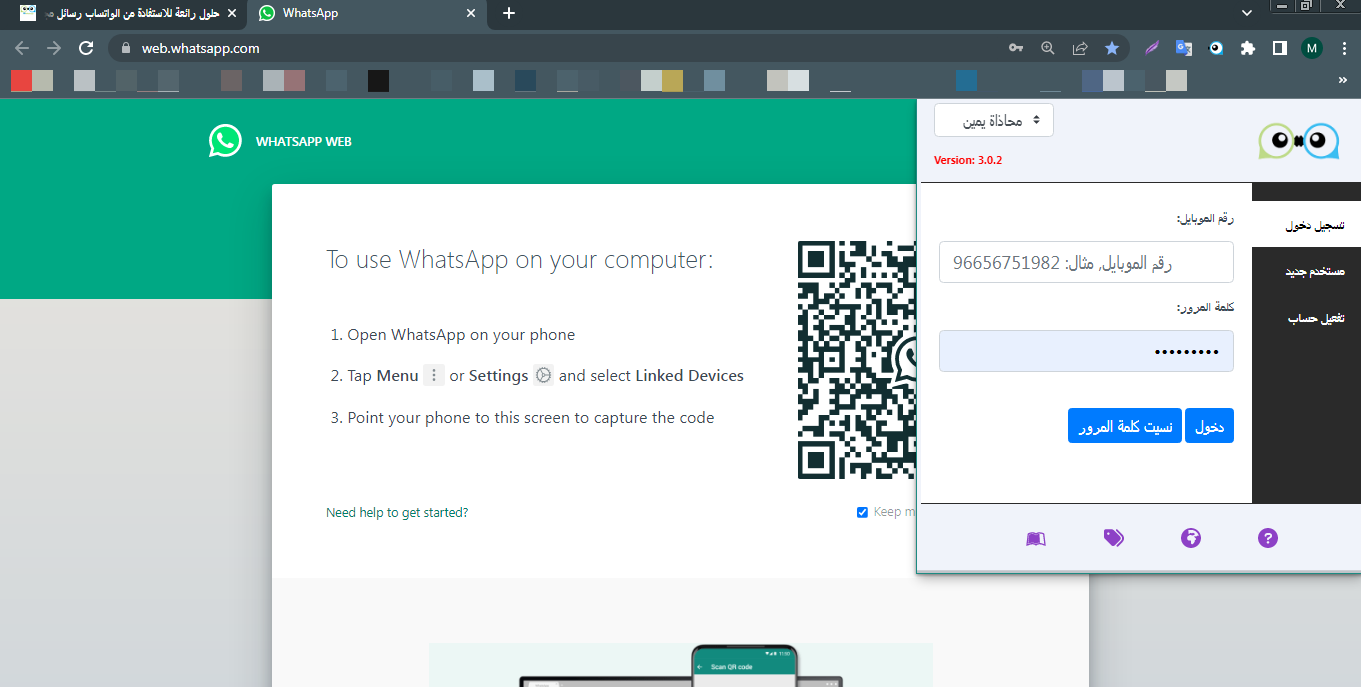Screen dimensions: 1361x687
Task: Open Chrome's three-dot menu
Action: coord(1343,48)
